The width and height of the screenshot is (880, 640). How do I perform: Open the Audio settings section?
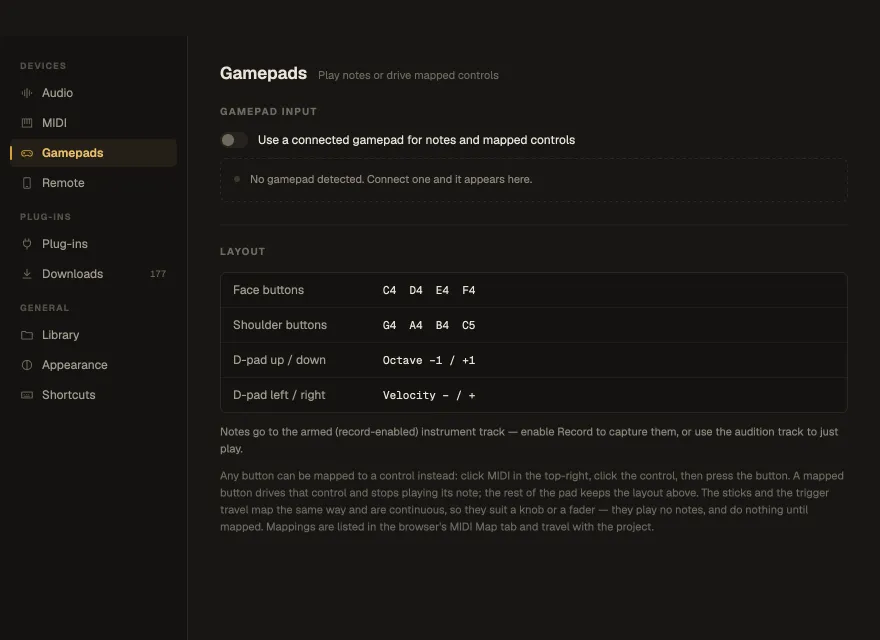[x=94, y=93]
